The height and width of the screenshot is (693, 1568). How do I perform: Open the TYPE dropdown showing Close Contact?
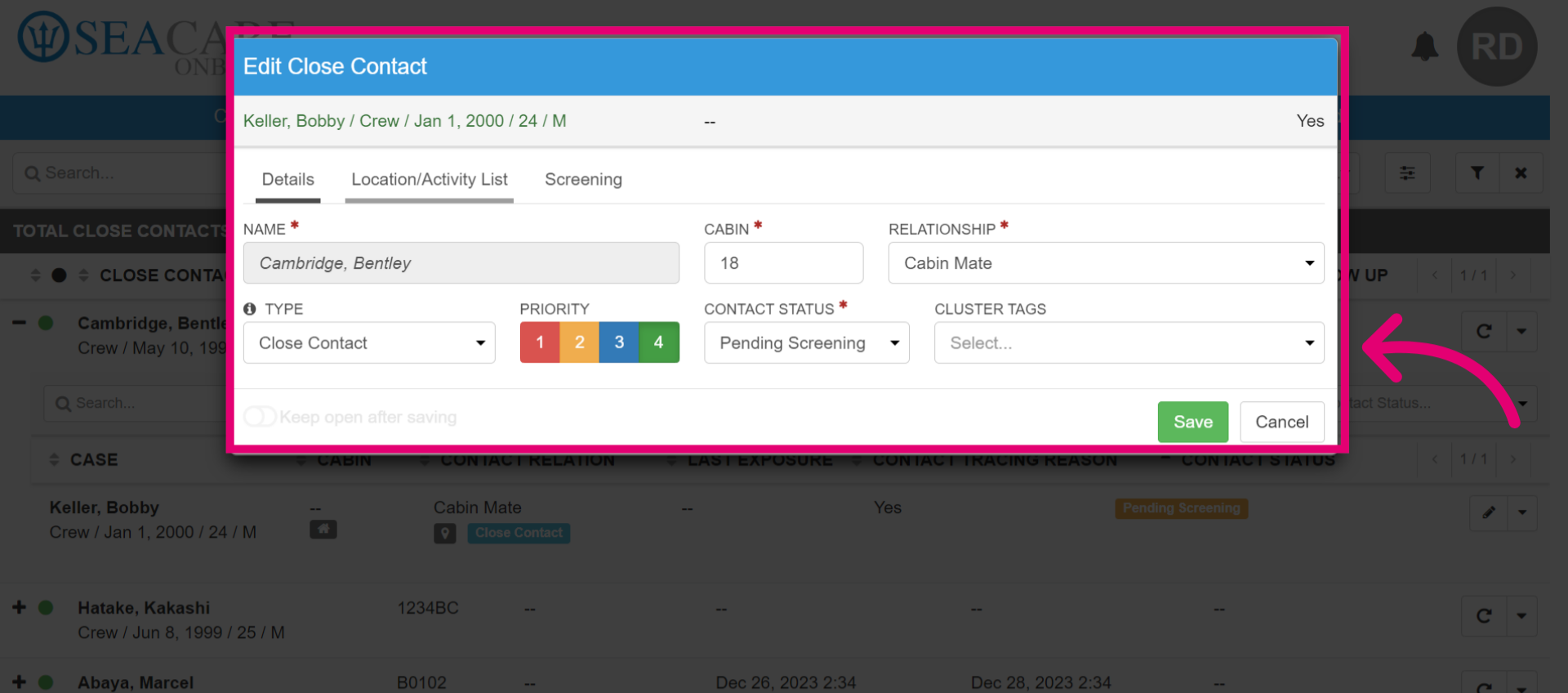point(369,343)
